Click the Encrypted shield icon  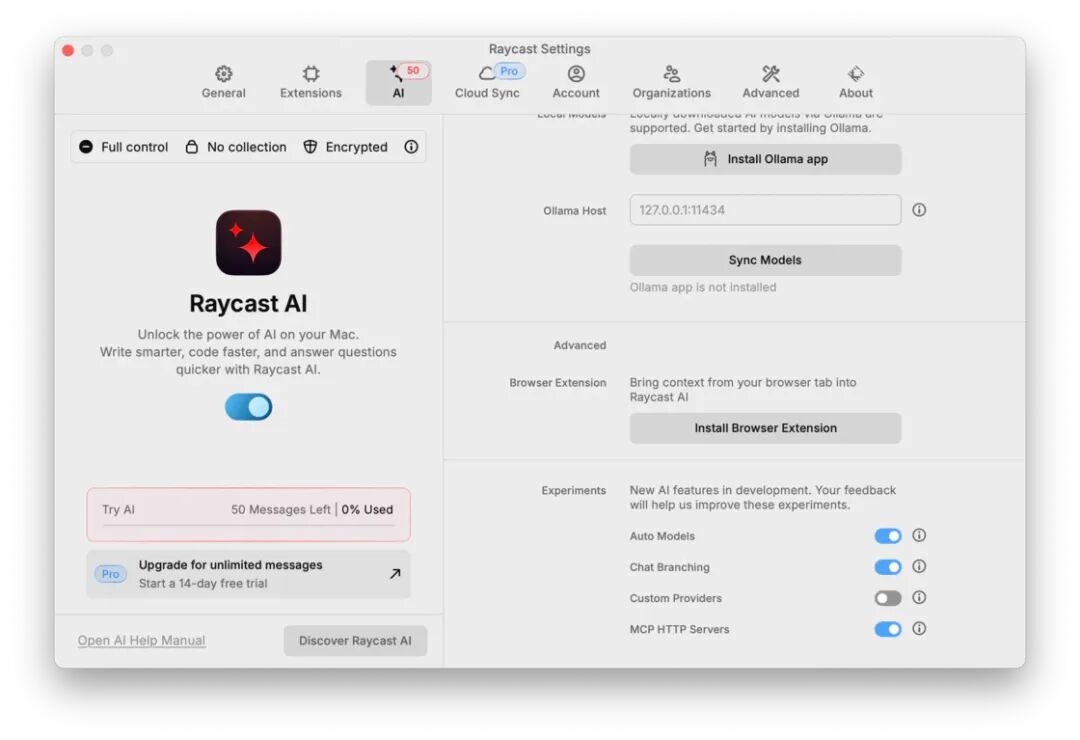click(x=311, y=147)
